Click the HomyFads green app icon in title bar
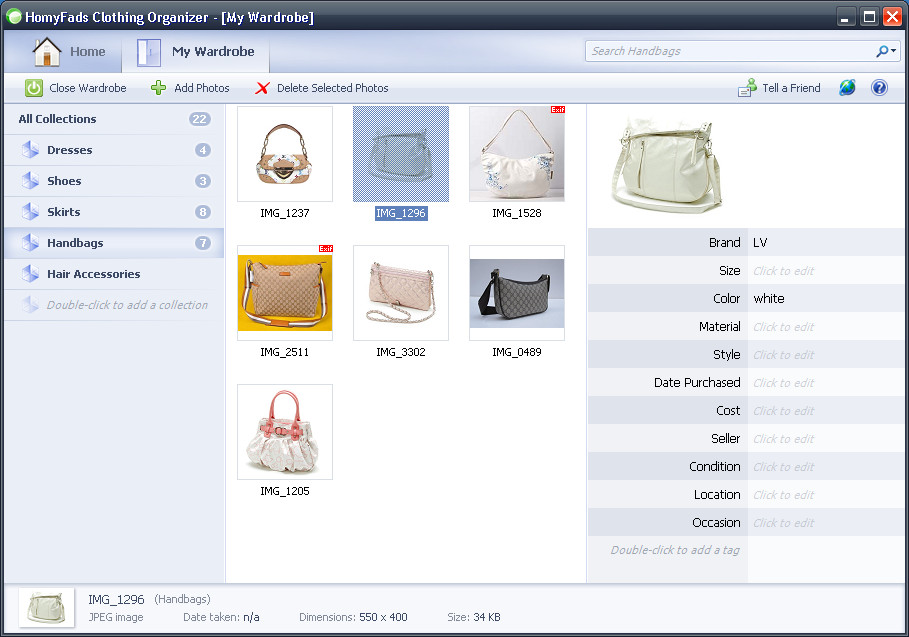This screenshot has height=637, width=909. click(x=14, y=17)
